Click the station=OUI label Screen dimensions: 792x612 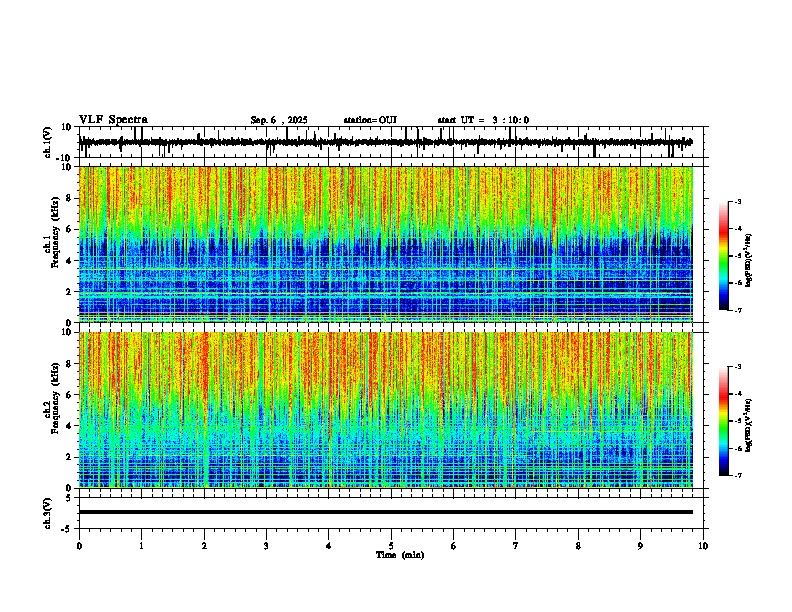click(x=370, y=120)
